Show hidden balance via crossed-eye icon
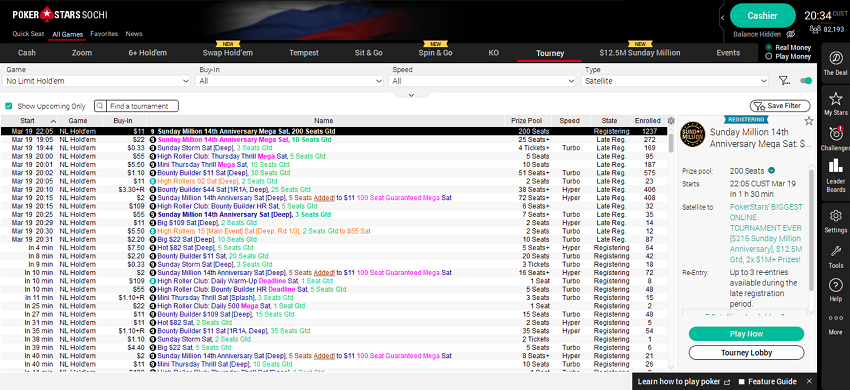This screenshot has width=850, height=390. pyautogui.click(x=790, y=34)
